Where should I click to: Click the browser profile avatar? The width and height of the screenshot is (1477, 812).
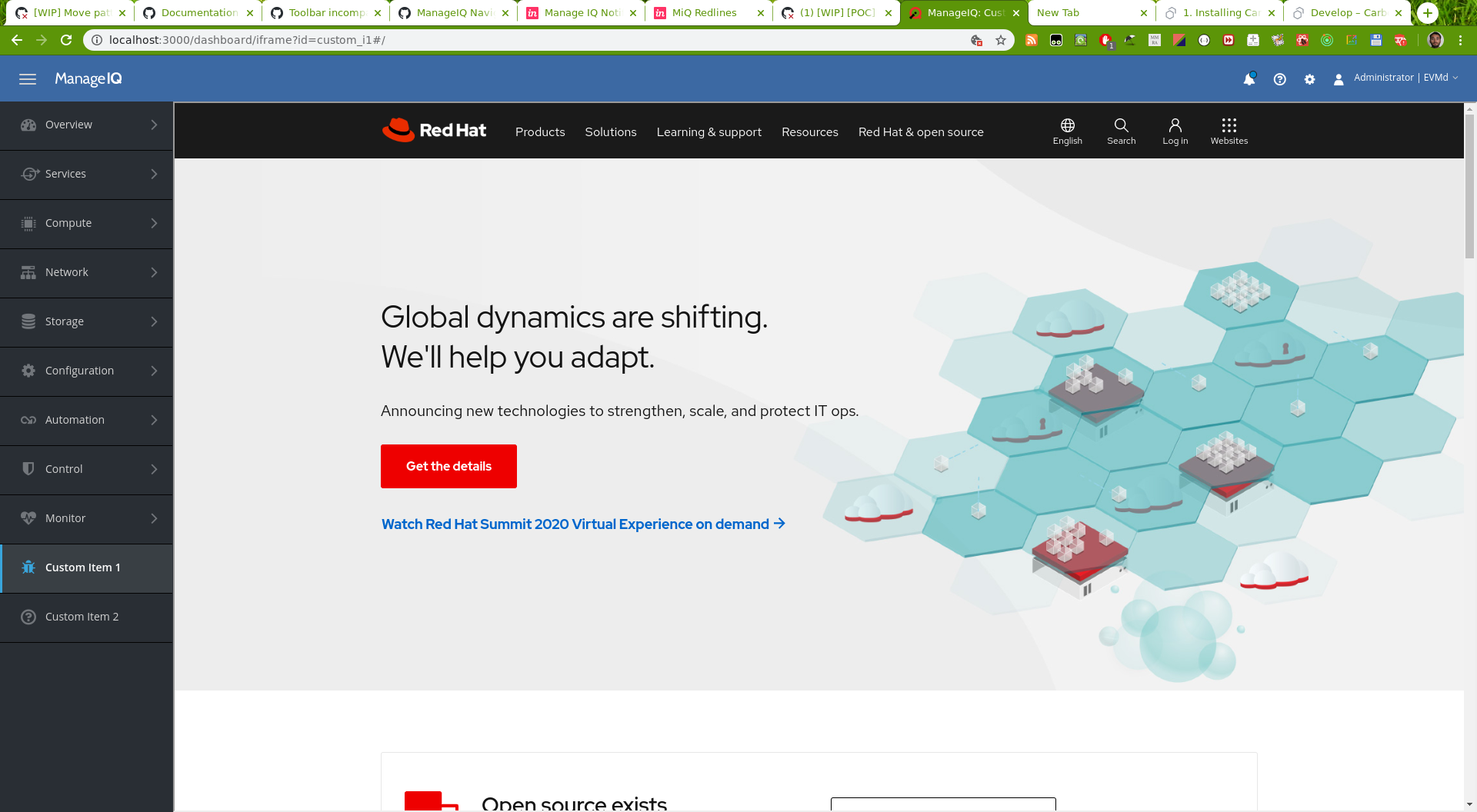pyautogui.click(x=1435, y=40)
